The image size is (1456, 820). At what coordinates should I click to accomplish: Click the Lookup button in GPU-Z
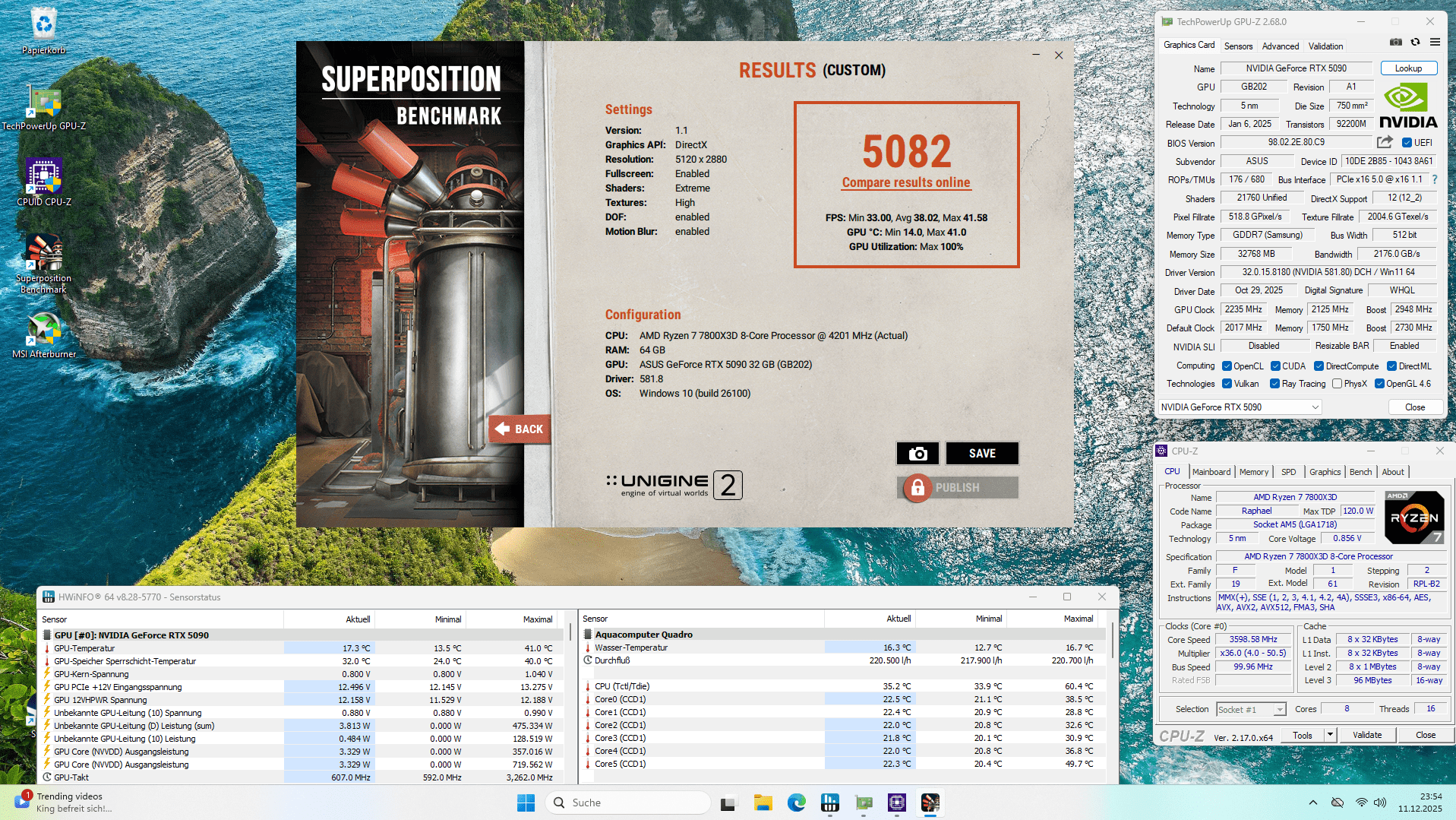[1408, 68]
